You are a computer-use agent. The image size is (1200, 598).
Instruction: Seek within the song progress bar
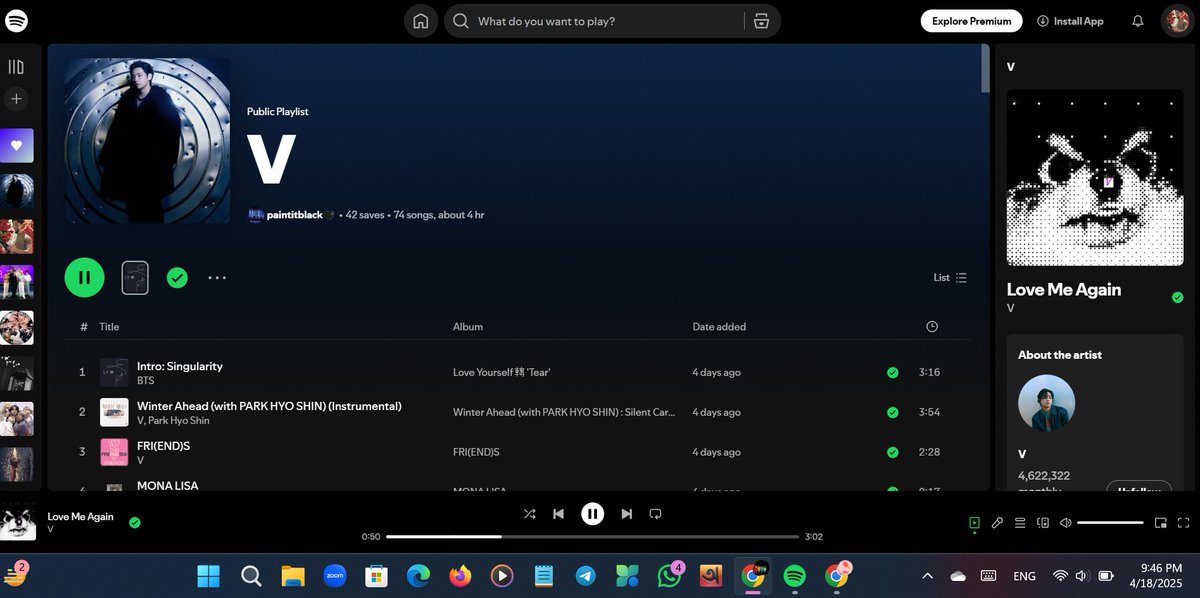[x=591, y=537]
